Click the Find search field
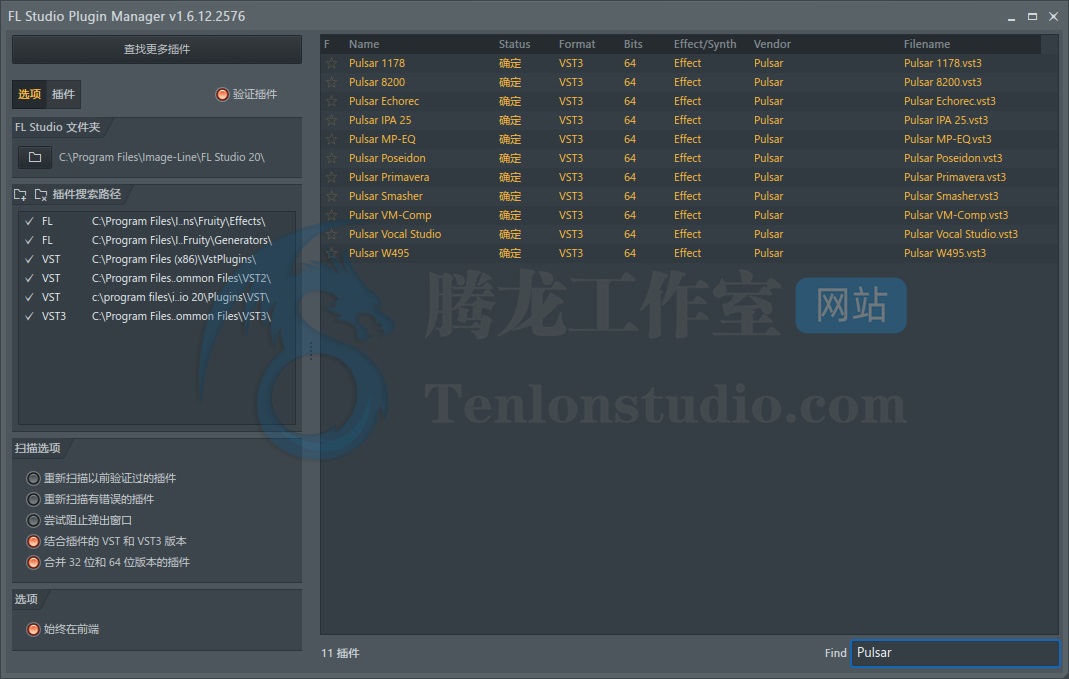The height and width of the screenshot is (679, 1069). click(x=954, y=653)
